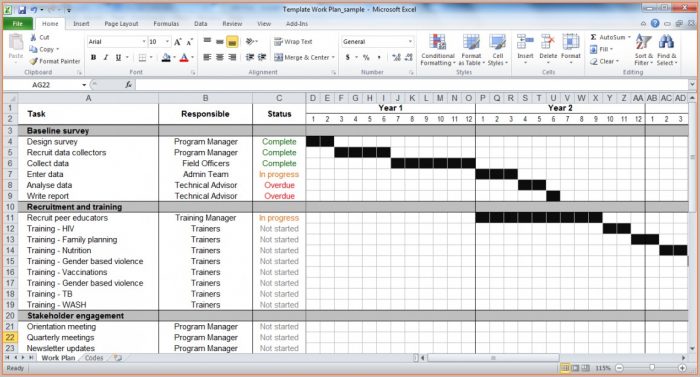Apply Accounting dollar format

pos(347,57)
